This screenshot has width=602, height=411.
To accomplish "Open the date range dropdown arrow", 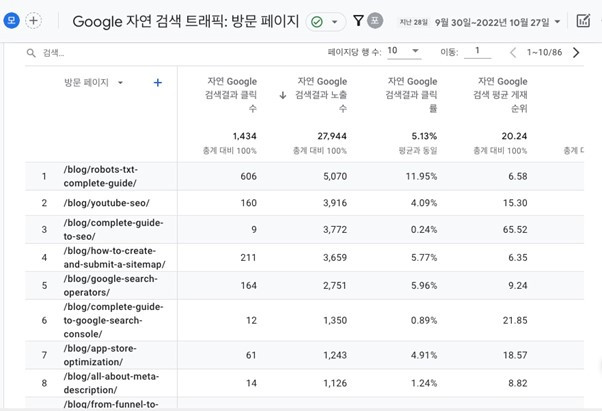I will coord(557,22).
